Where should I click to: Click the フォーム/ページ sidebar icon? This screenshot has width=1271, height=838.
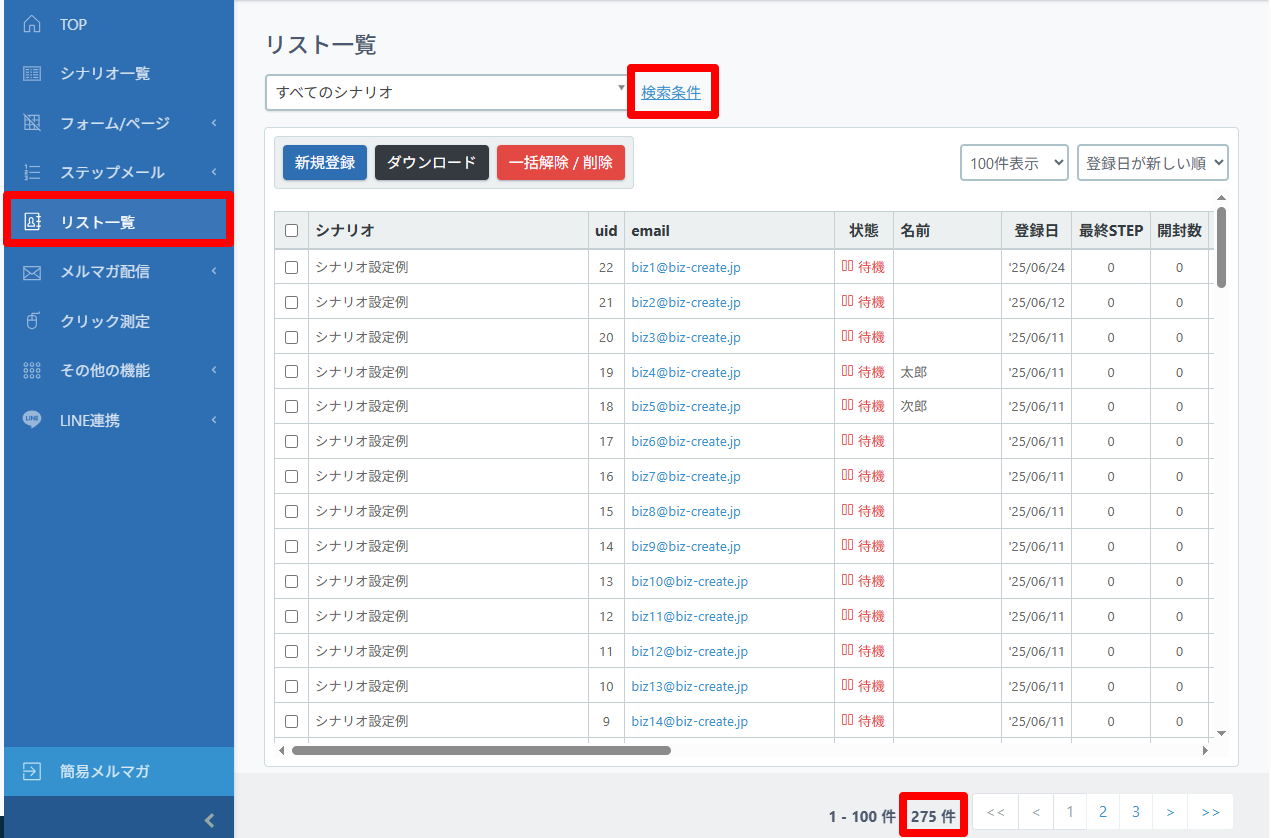click(32, 123)
